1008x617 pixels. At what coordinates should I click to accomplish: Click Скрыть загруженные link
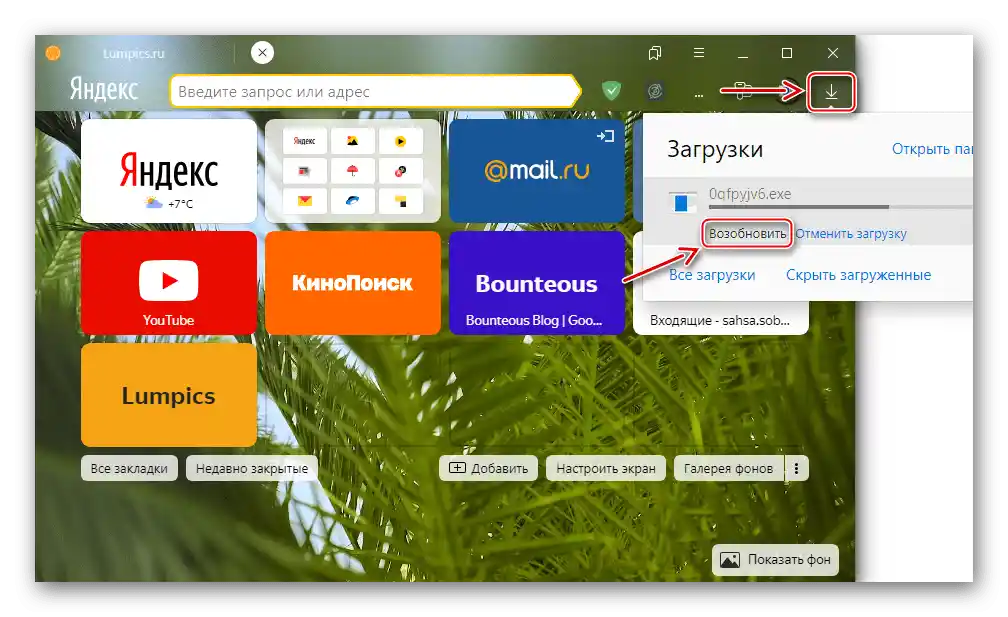[858, 275]
